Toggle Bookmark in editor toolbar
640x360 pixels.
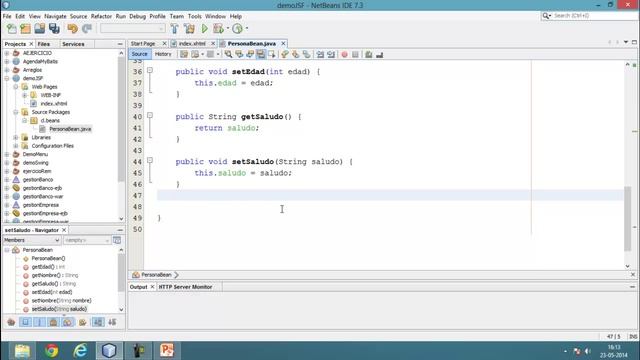(x=306, y=54)
